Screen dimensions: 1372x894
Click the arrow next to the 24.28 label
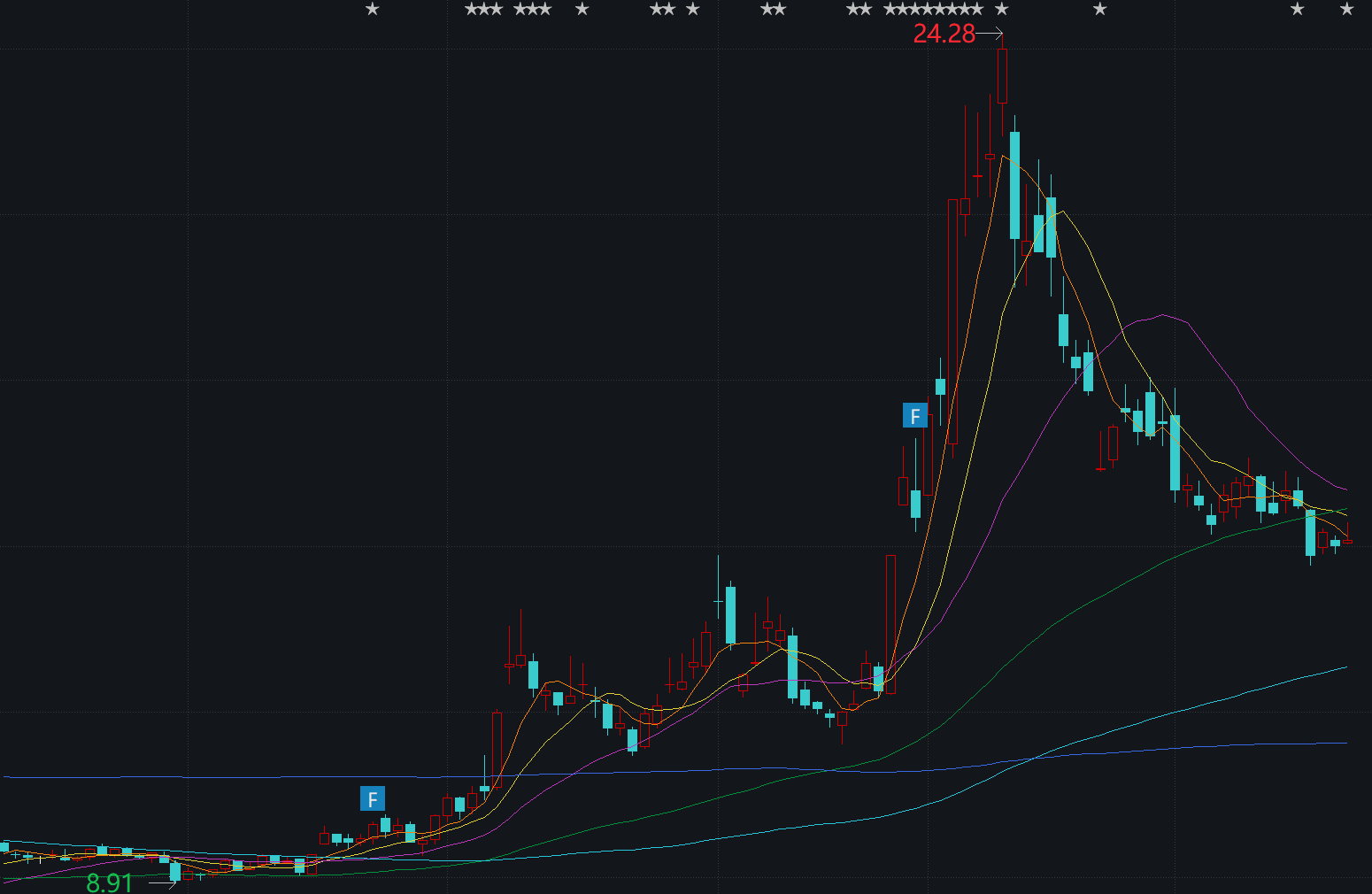coord(990,35)
